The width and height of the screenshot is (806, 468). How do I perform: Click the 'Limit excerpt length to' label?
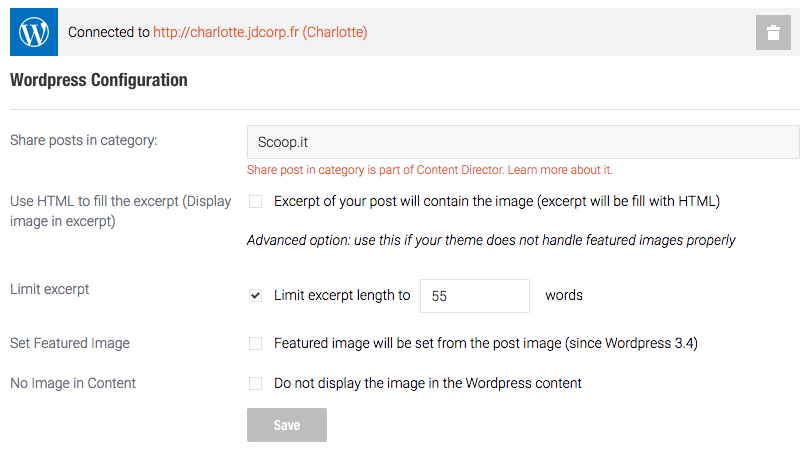[342, 295]
